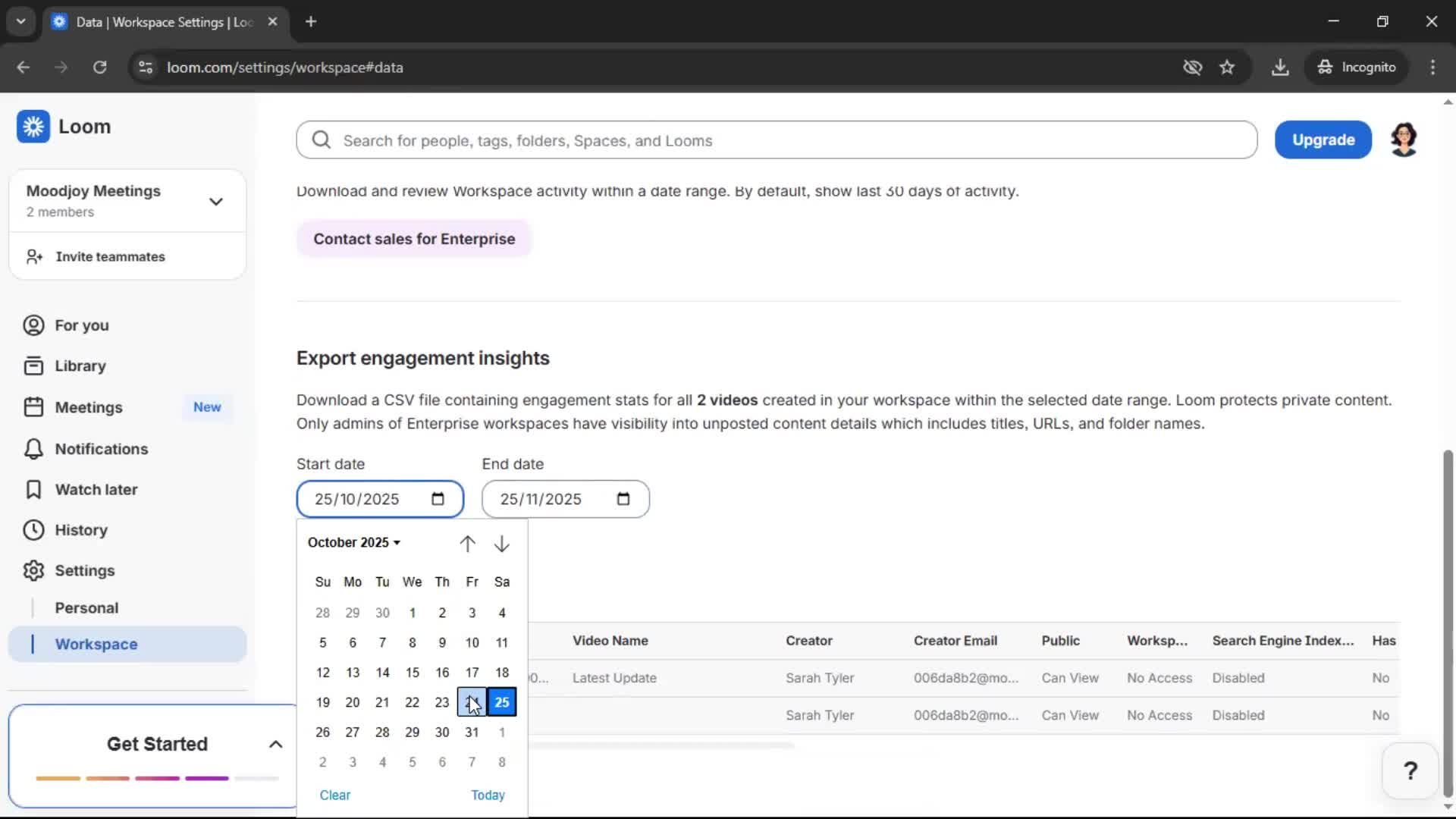This screenshot has width=1456, height=819.
Task: Collapse the Get Started panel
Action: click(275, 744)
